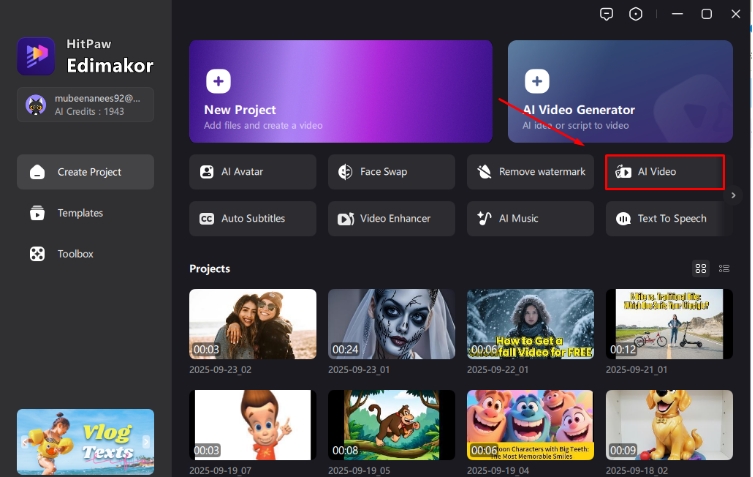
Task: Click the HitPaw Edimakor logo icon
Action: (36, 56)
